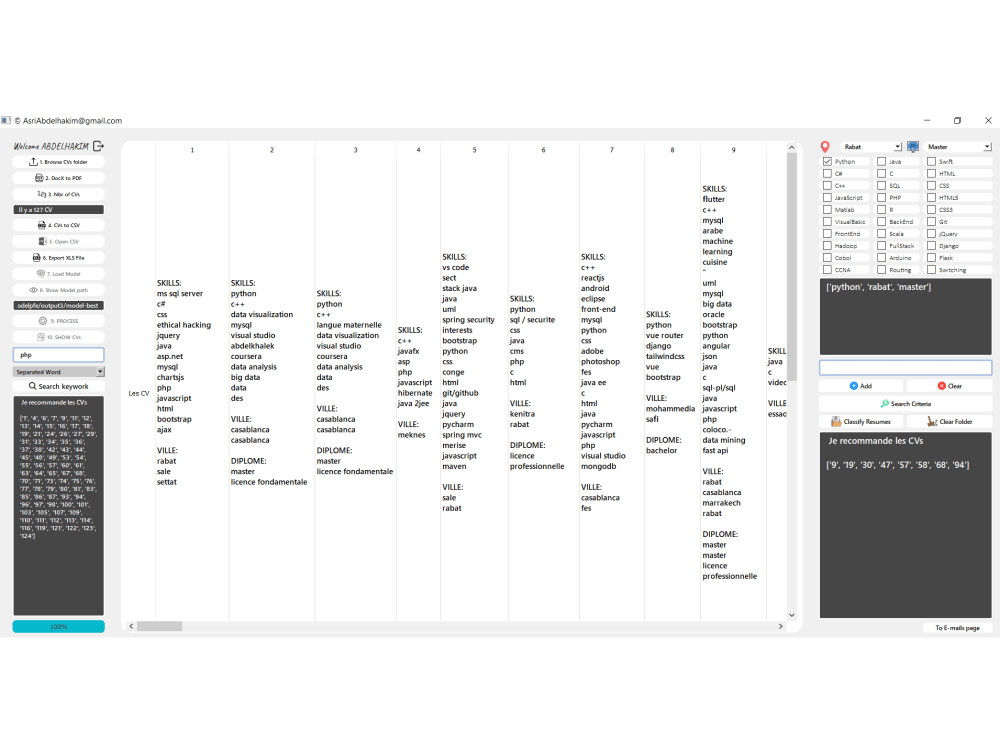Run Search Criteria
Viewport: 1000px width, 750px height.
coord(905,404)
